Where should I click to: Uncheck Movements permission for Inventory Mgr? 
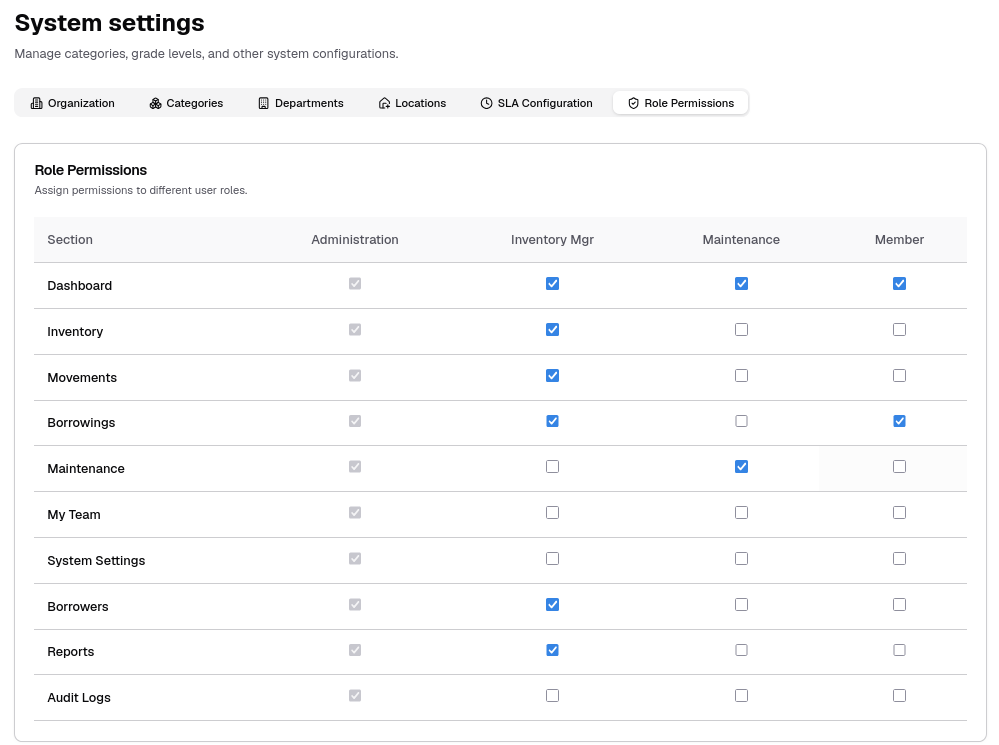[552, 375]
